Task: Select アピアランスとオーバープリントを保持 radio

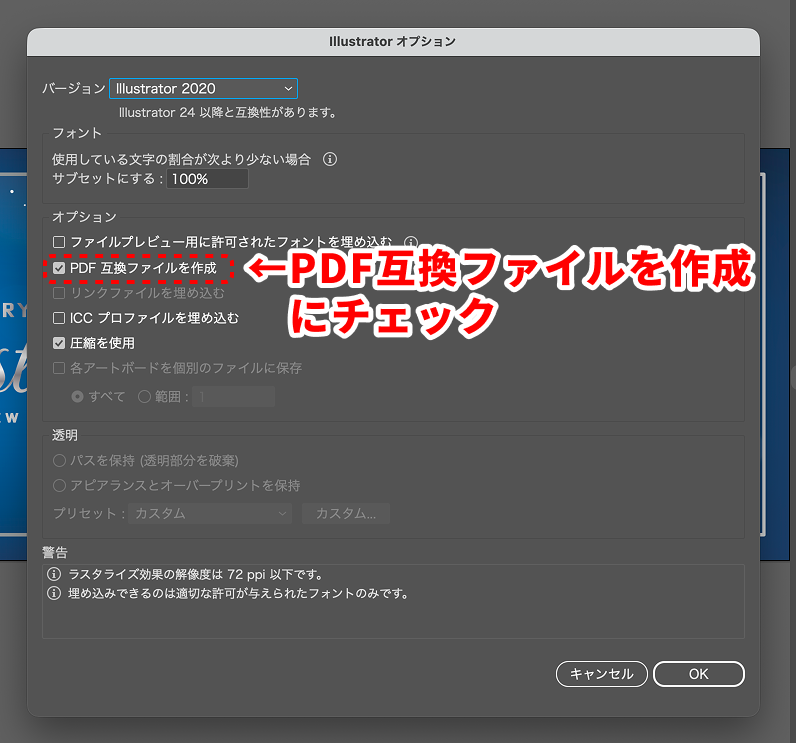Action: (x=59, y=486)
